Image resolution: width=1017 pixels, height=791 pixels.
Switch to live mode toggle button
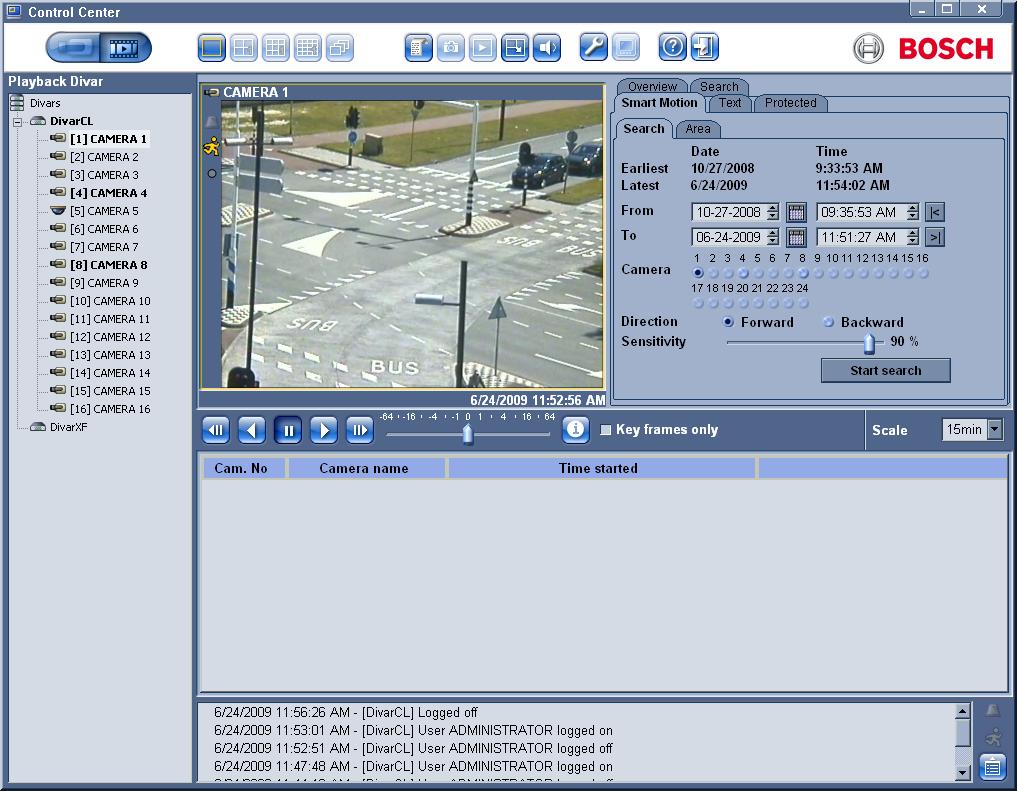click(x=73, y=47)
